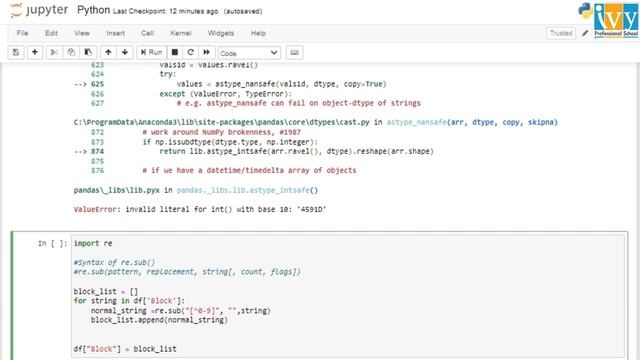Click the Python logo icon
The image size is (640, 360).
coord(586,11)
